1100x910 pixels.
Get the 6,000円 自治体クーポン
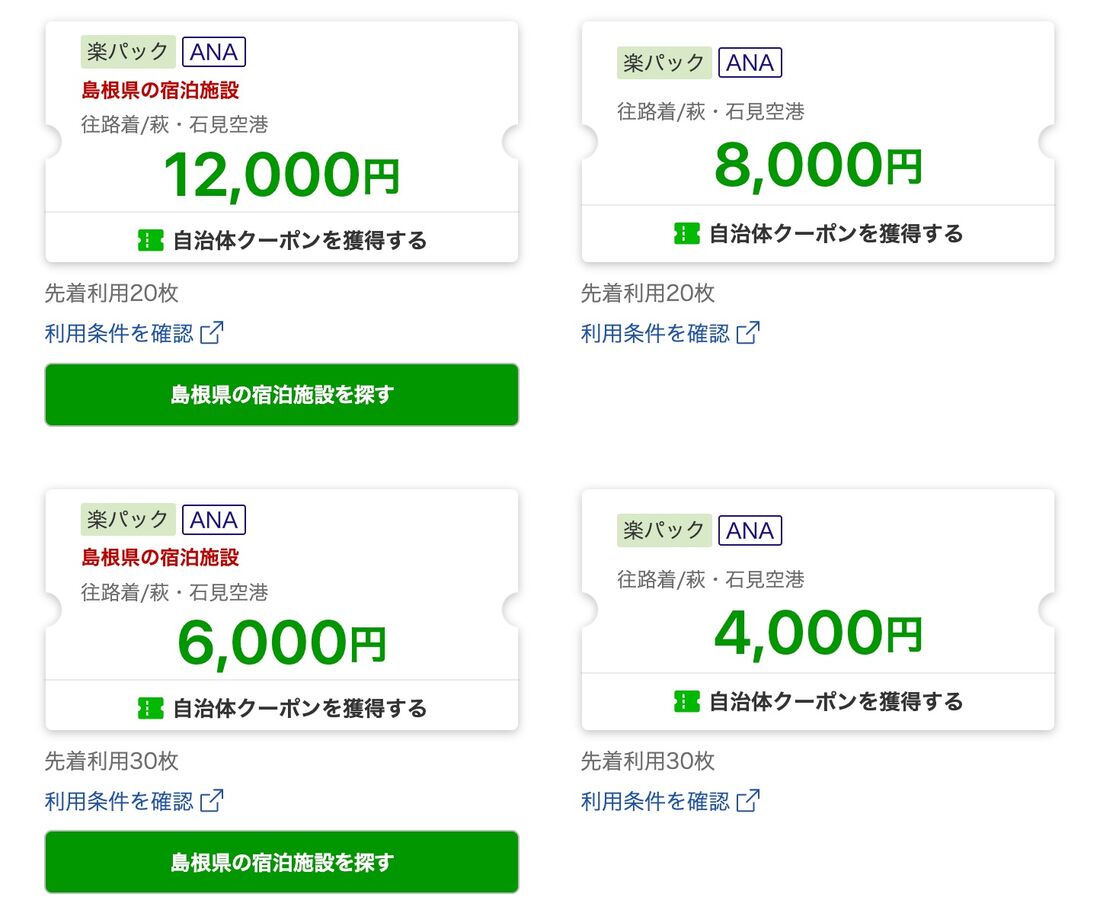[x=282, y=708]
